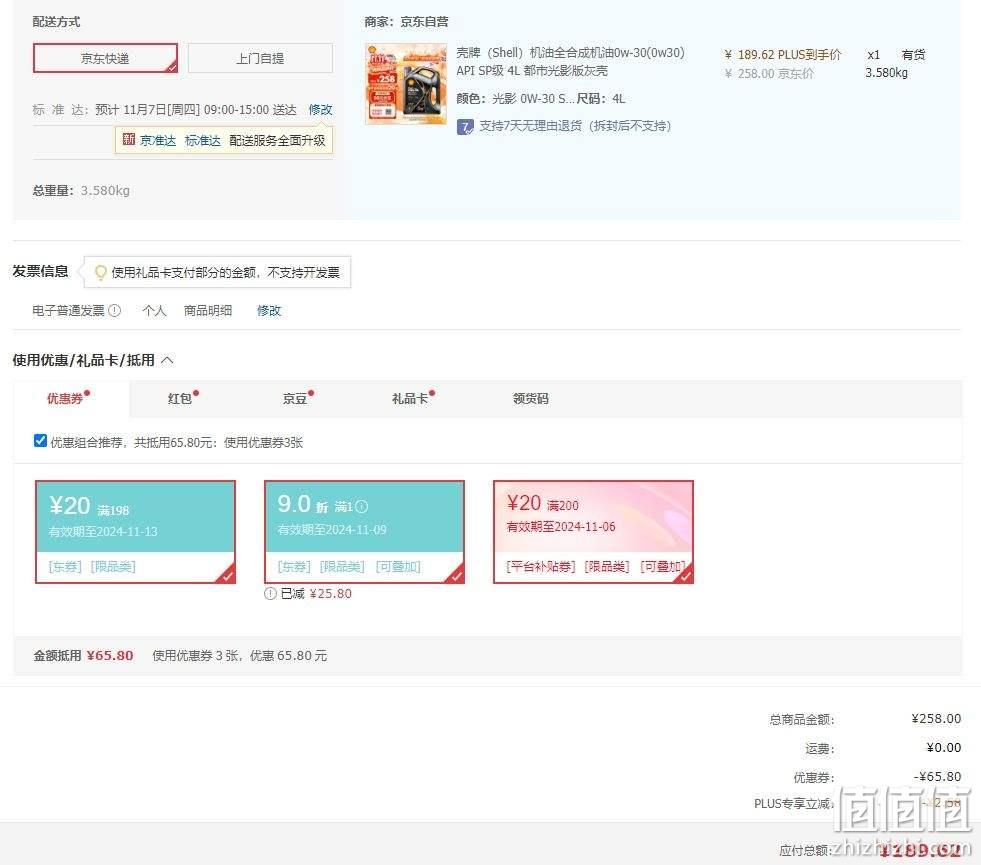Click 金额抵用 ¥65.80 summary
Screen dimensions: 981x865
tap(83, 655)
